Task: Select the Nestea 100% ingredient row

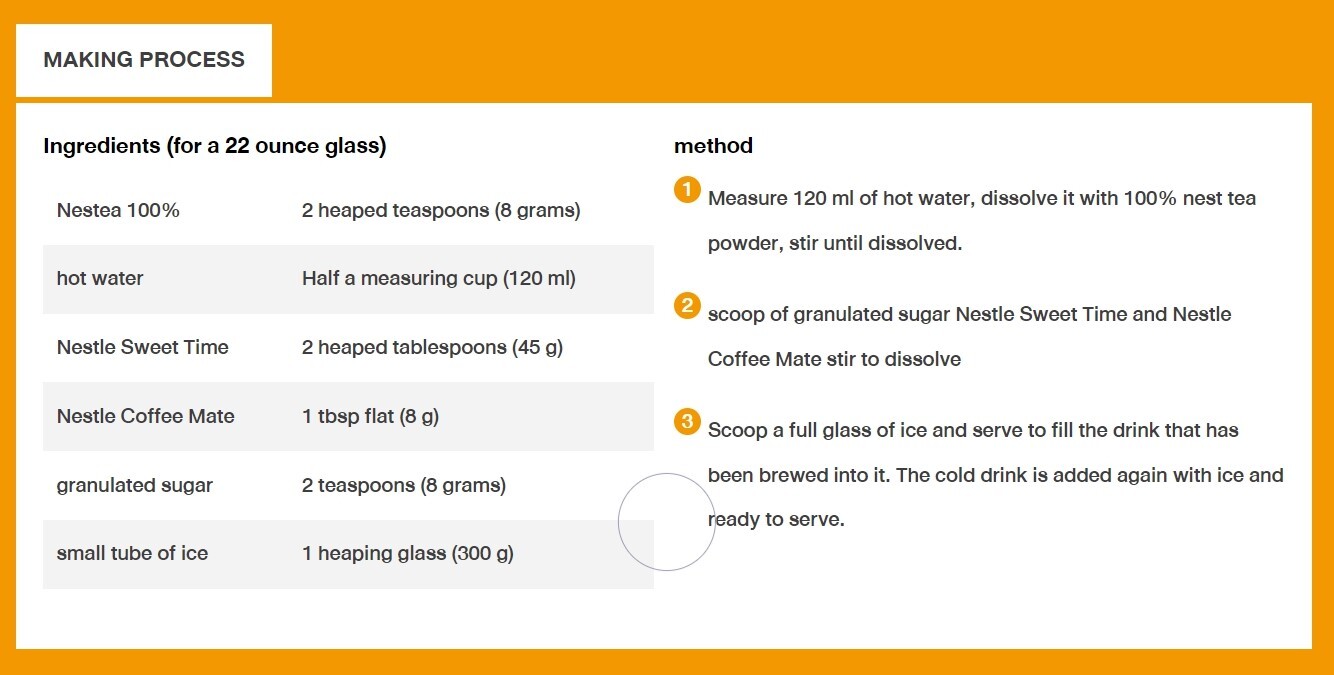Action: pos(348,210)
